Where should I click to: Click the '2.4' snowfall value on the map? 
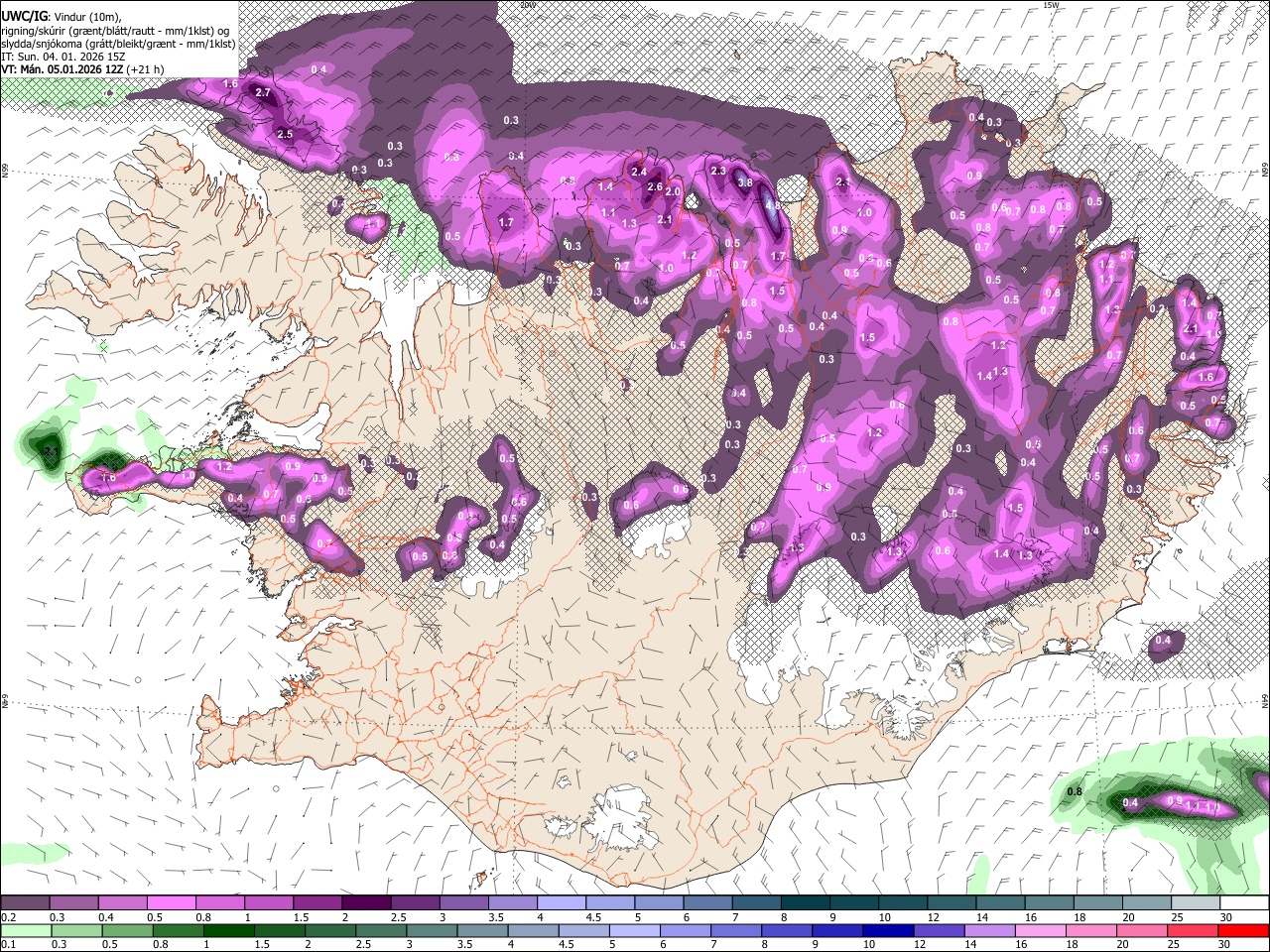[639, 173]
